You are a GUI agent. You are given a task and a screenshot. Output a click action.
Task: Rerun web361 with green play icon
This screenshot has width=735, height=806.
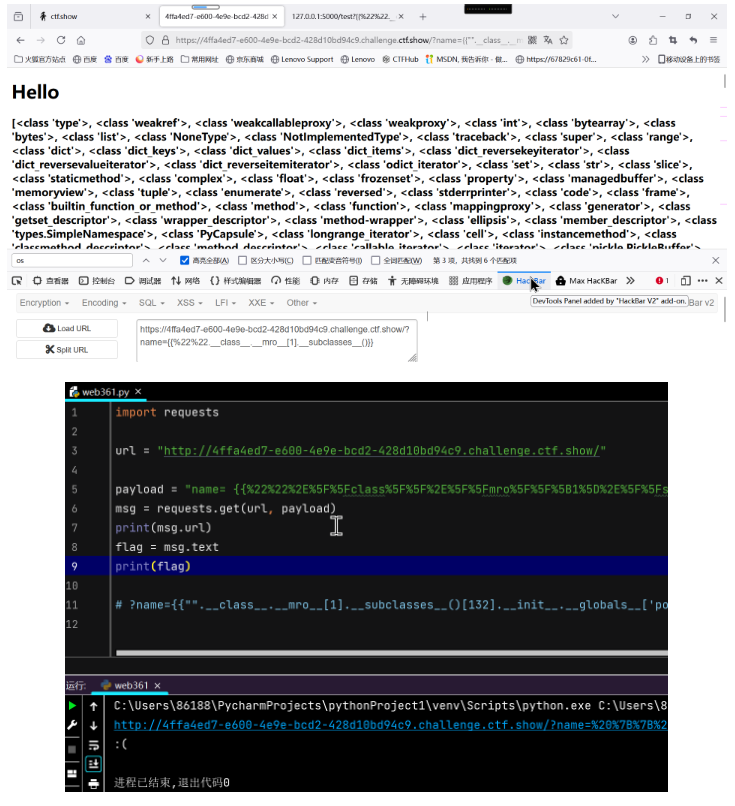click(x=72, y=706)
